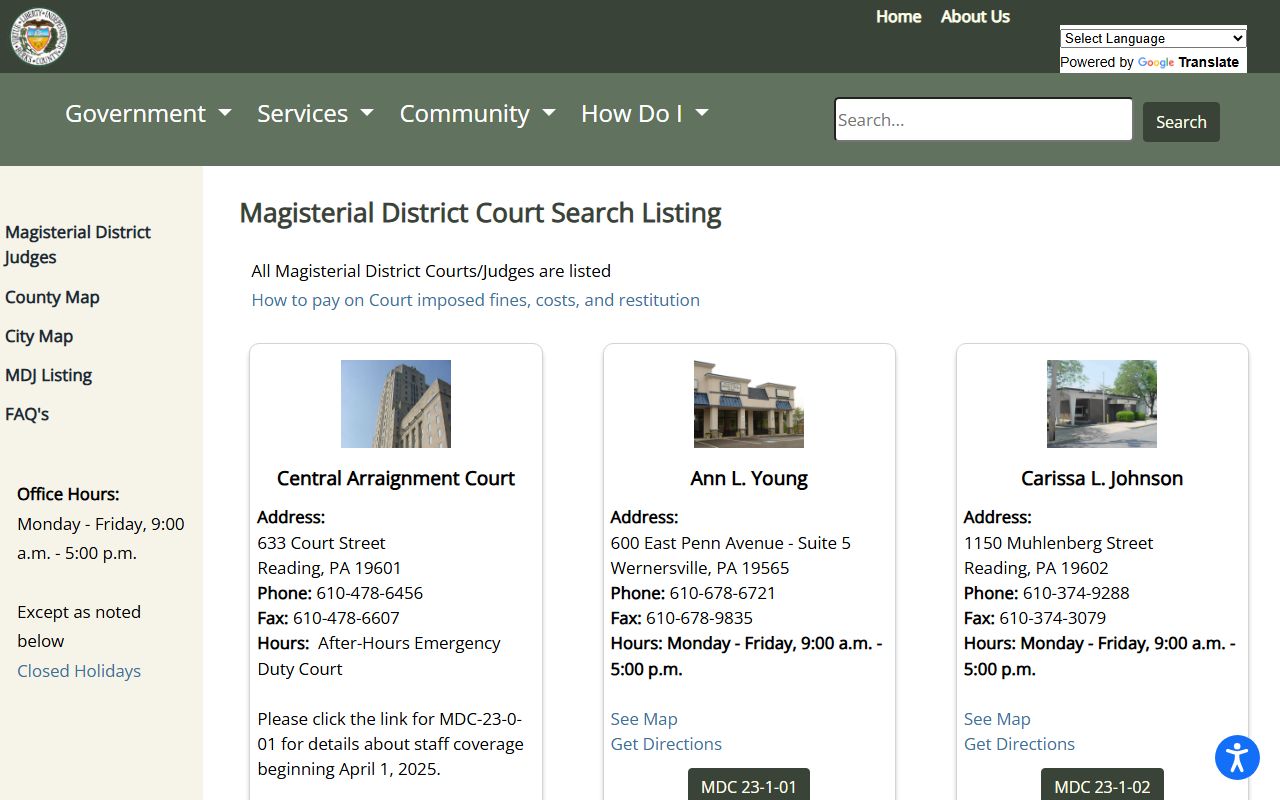Focus the Search input field
This screenshot has height=800, width=1280.
coord(984,120)
